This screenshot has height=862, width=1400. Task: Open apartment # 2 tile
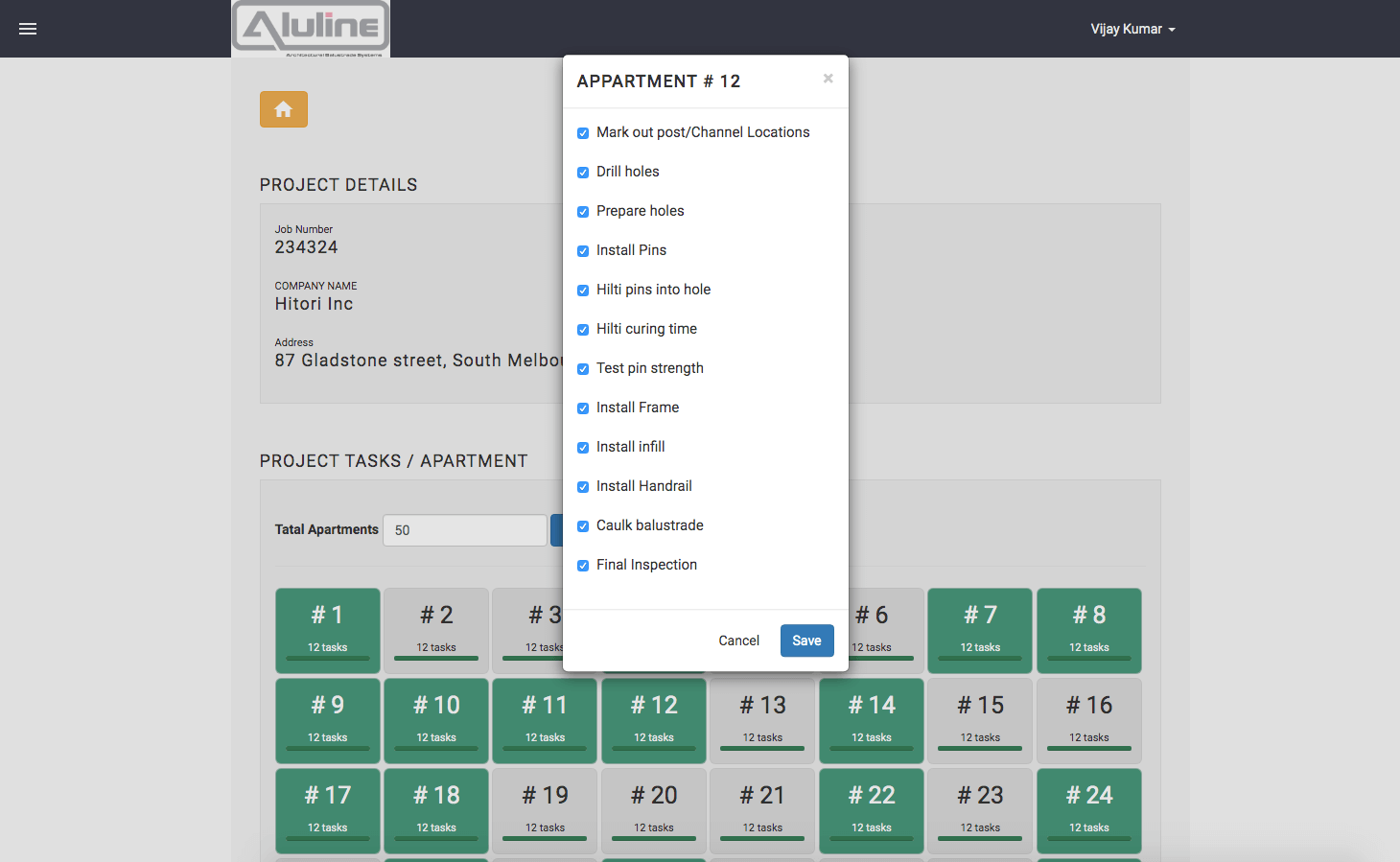pos(436,630)
